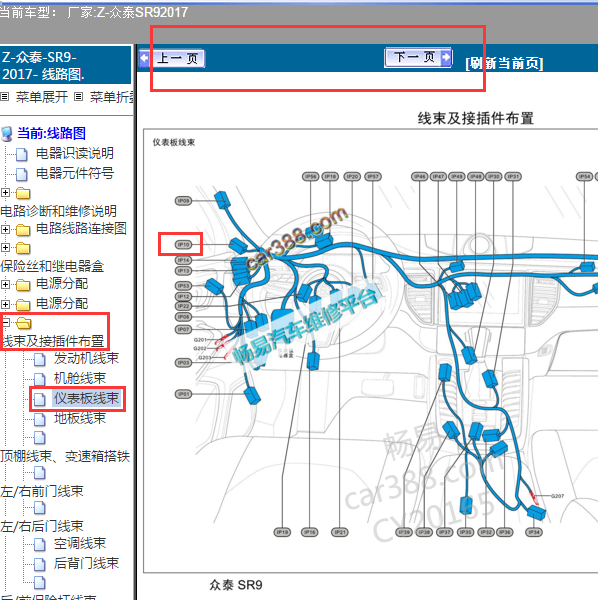Click connector label IP10 in diagram

[x=183, y=244]
